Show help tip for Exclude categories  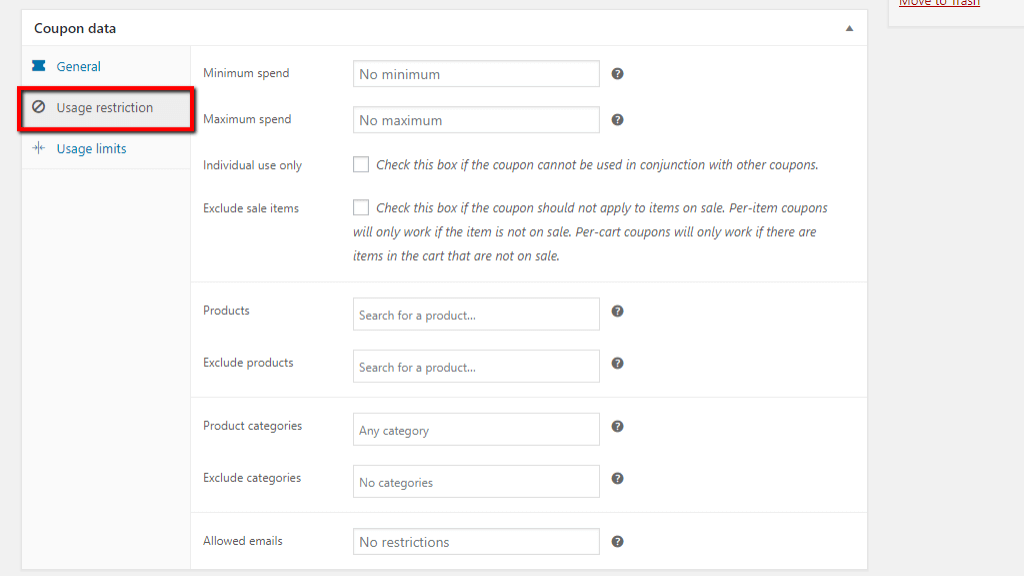click(x=617, y=479)
